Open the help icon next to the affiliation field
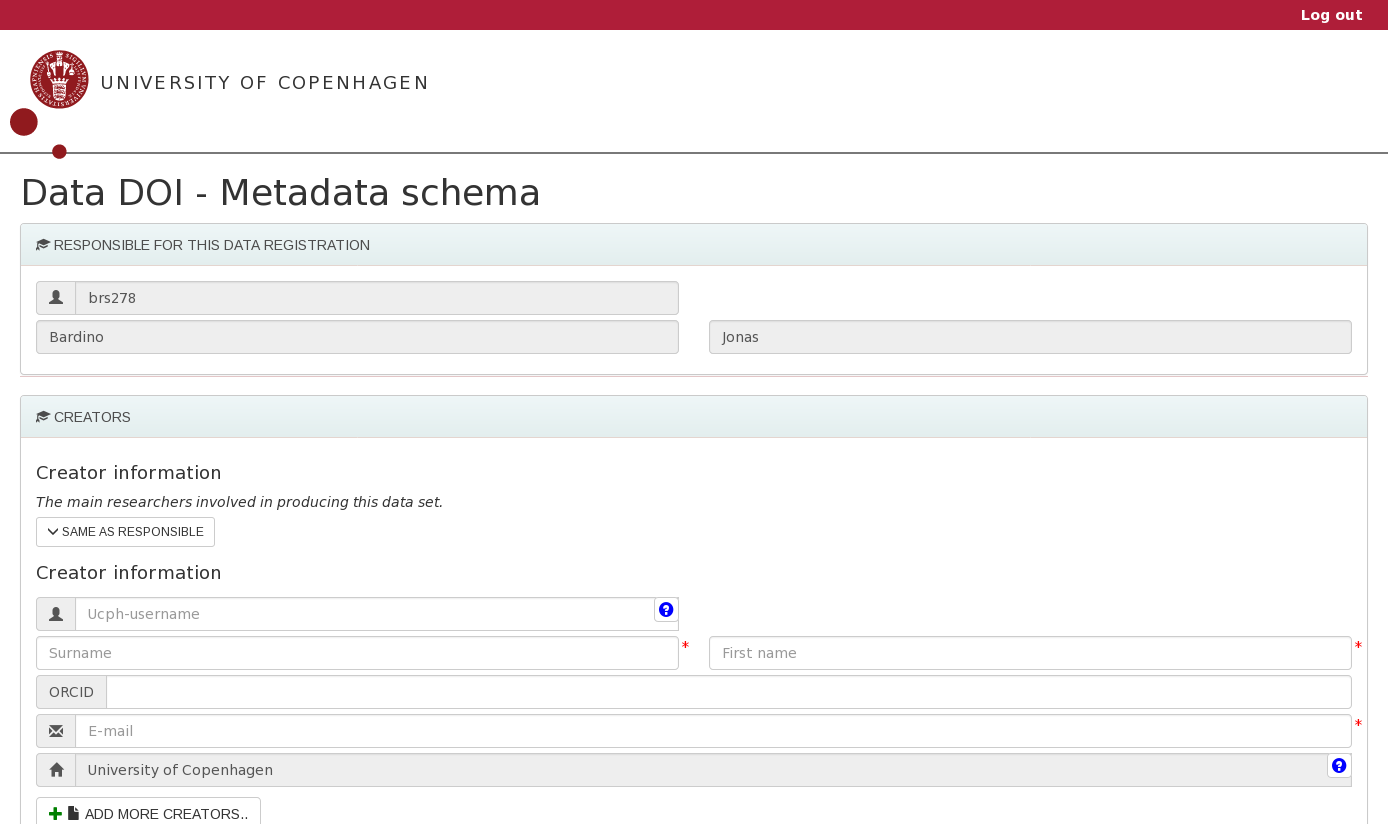This screenshot has height=824, width=1388. [x=1339, y=765]
